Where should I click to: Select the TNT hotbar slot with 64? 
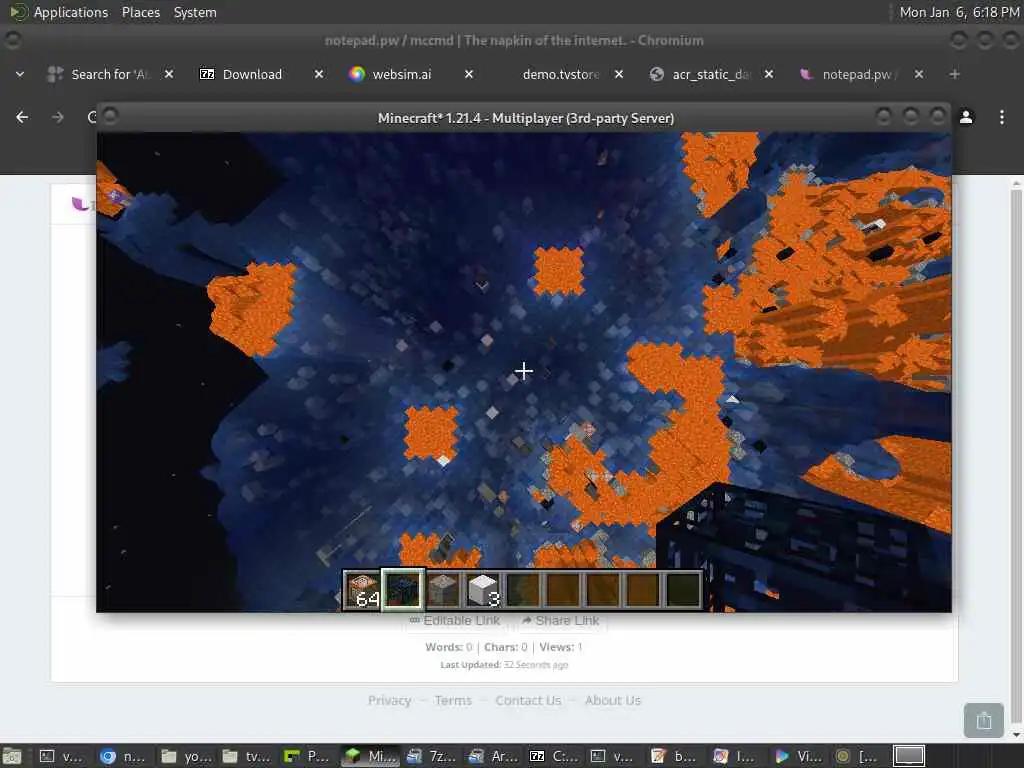coord(362,589)
